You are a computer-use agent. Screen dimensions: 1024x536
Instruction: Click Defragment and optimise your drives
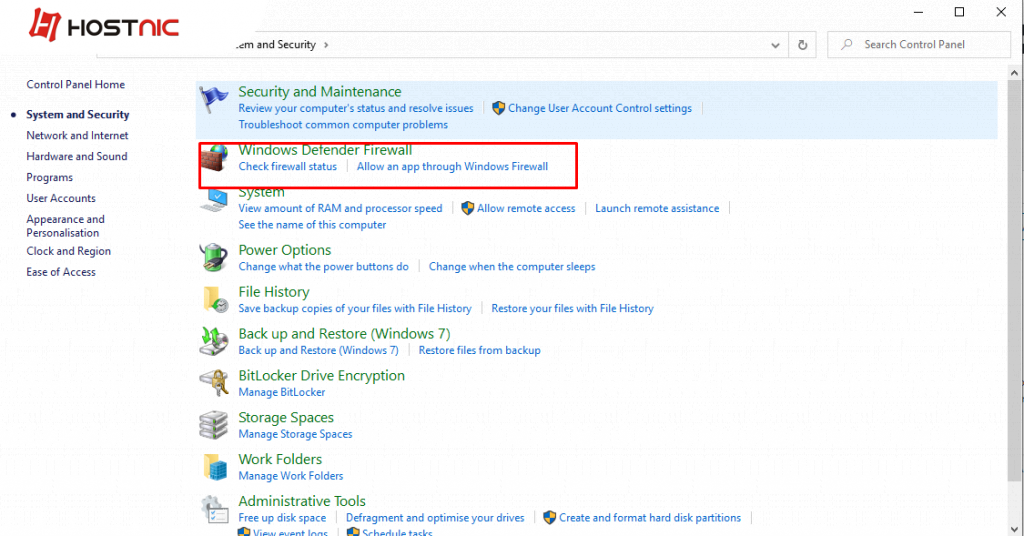click(x=435, y=518)
